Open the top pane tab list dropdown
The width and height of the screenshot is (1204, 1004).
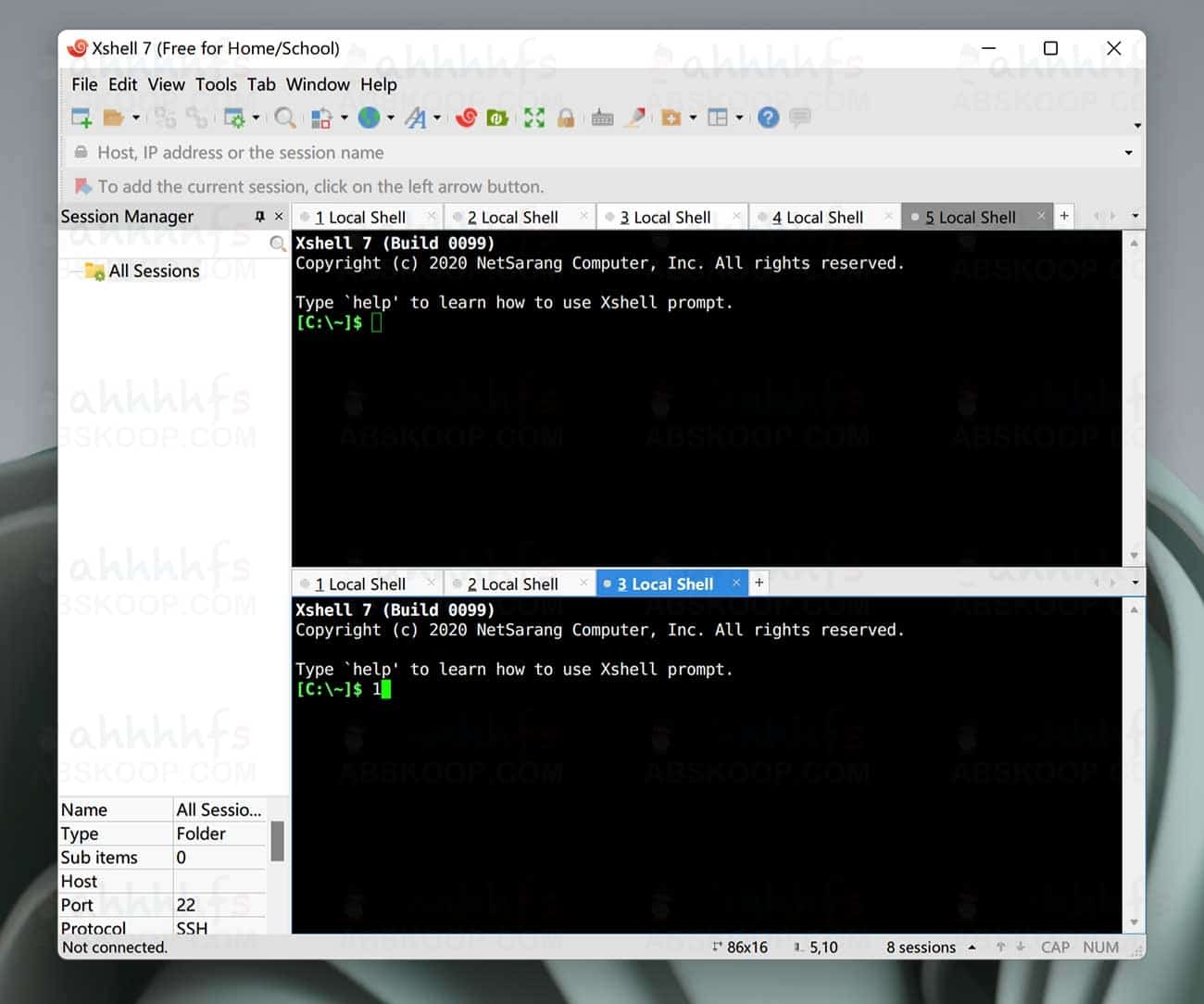pyautogui.click(x=1135, y=216)
